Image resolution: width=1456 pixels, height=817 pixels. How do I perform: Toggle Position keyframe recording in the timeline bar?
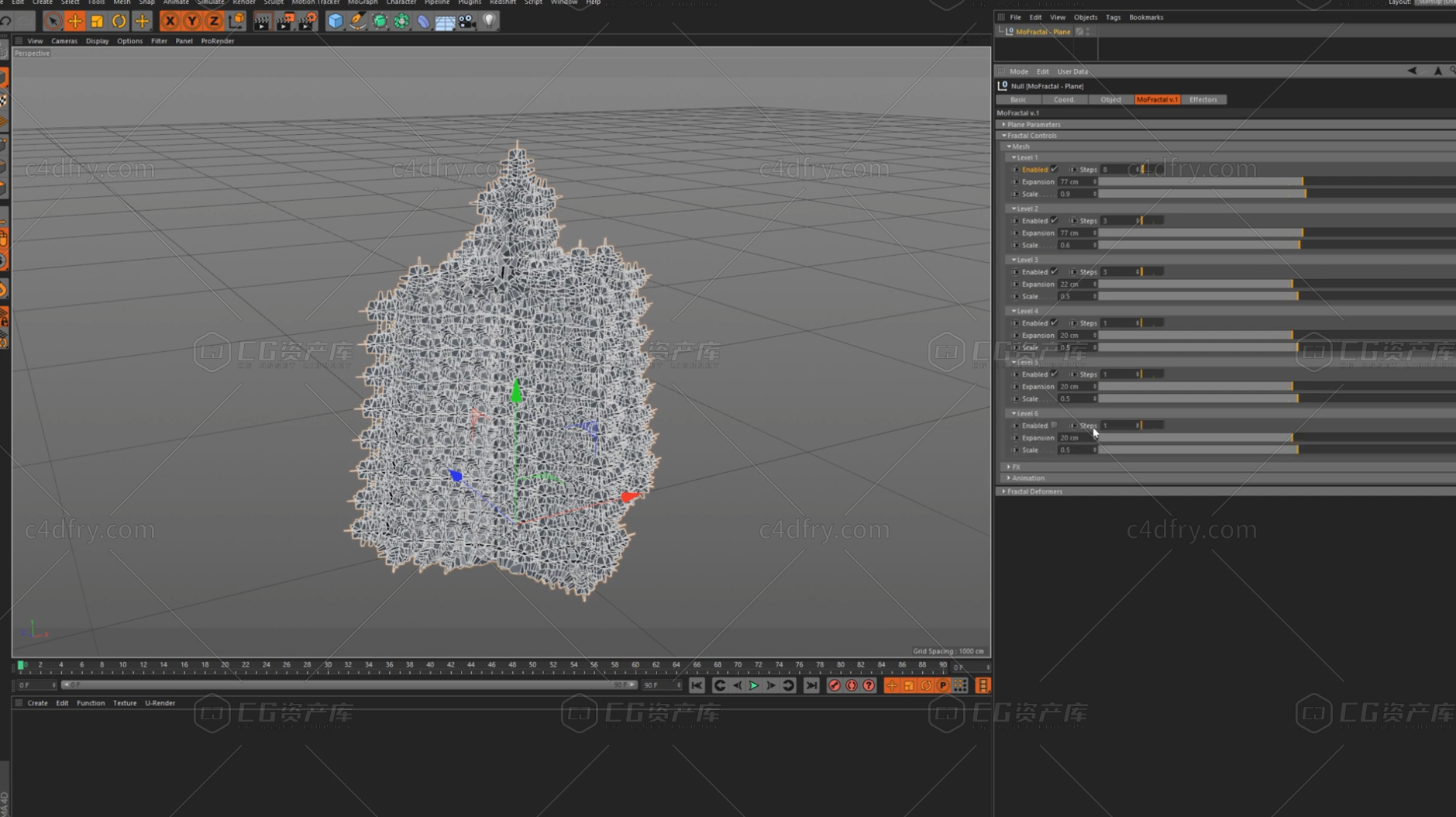tap(892, 685)
